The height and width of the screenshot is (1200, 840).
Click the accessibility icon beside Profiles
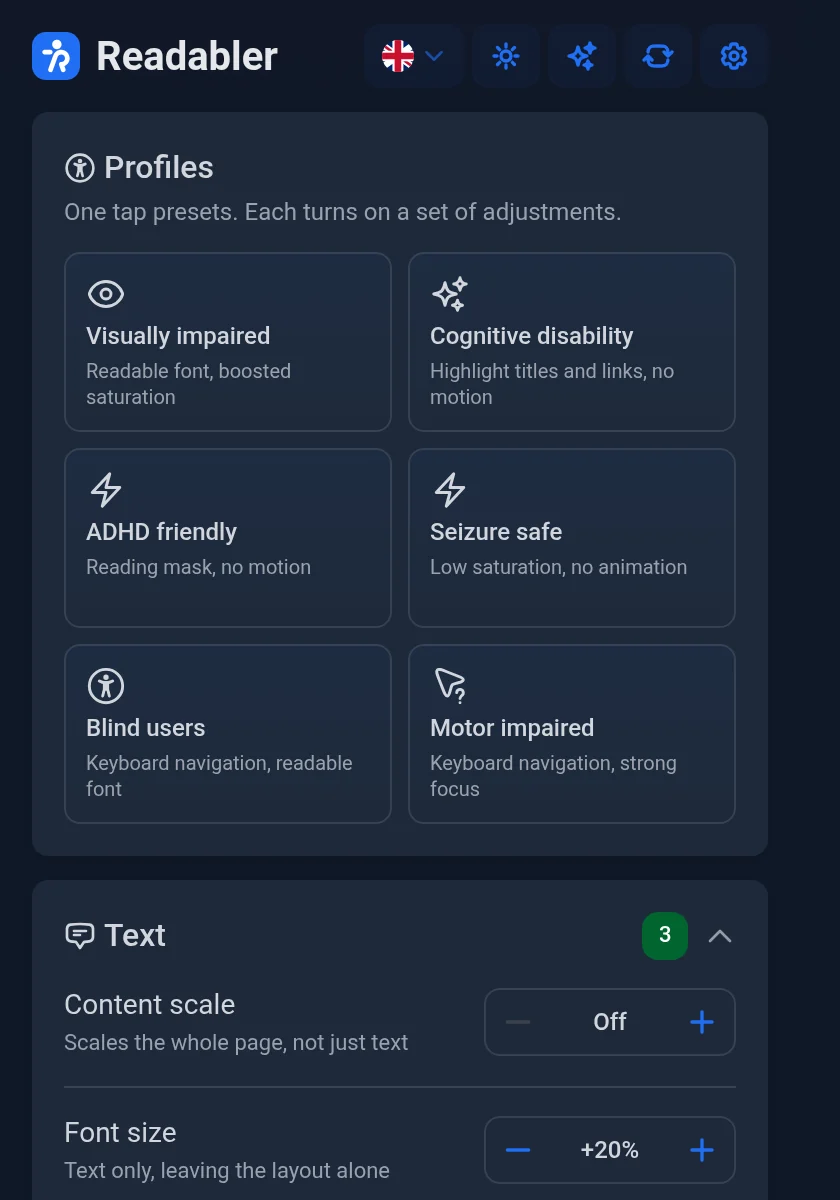click(x=79, y=167)
